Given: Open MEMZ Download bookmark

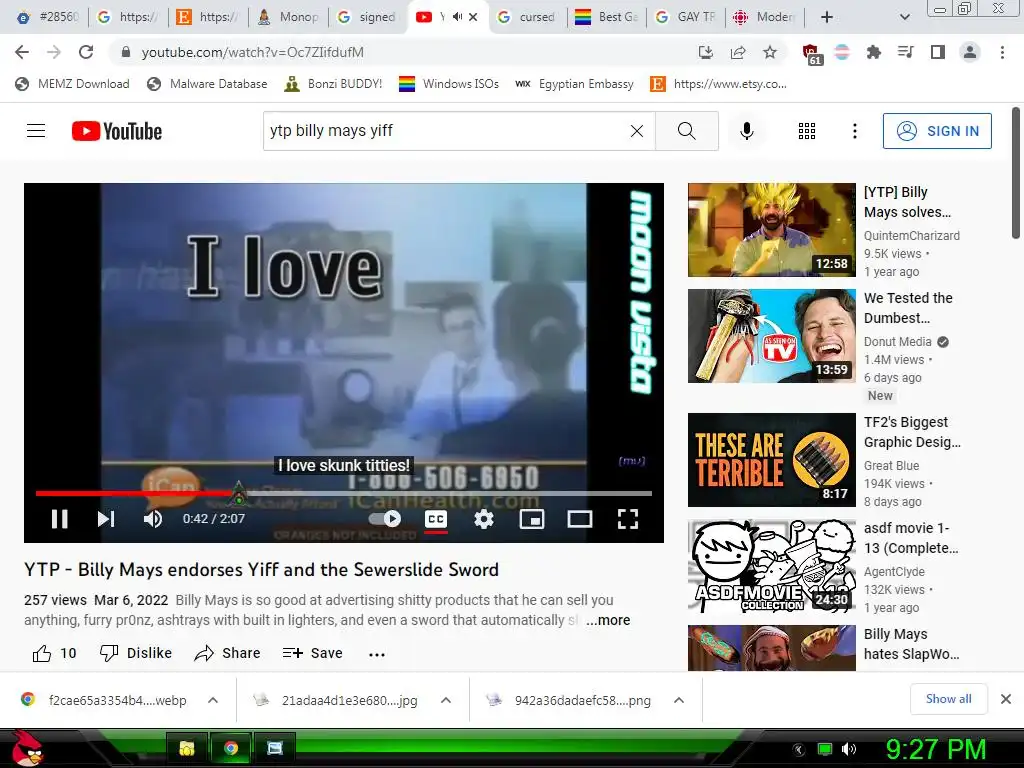Looking at the screenshot, I should tap(72, 84).
